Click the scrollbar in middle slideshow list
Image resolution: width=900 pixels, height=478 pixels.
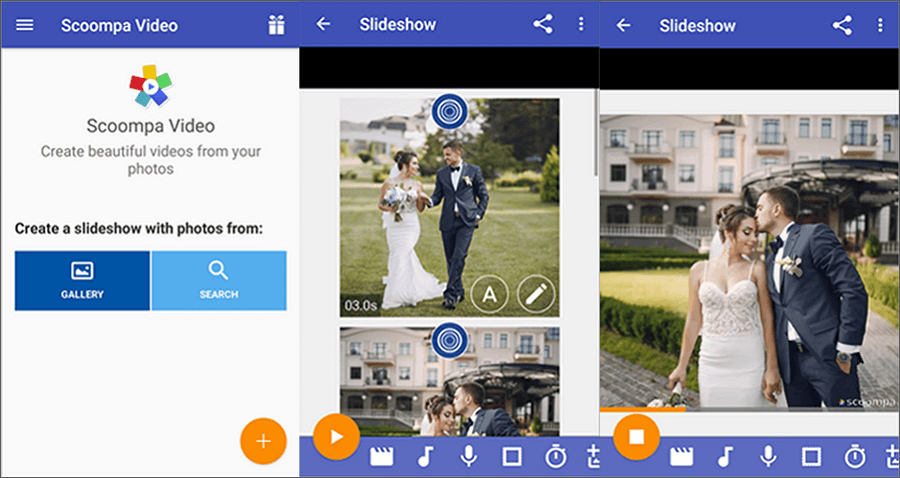(x=596, y=133)
